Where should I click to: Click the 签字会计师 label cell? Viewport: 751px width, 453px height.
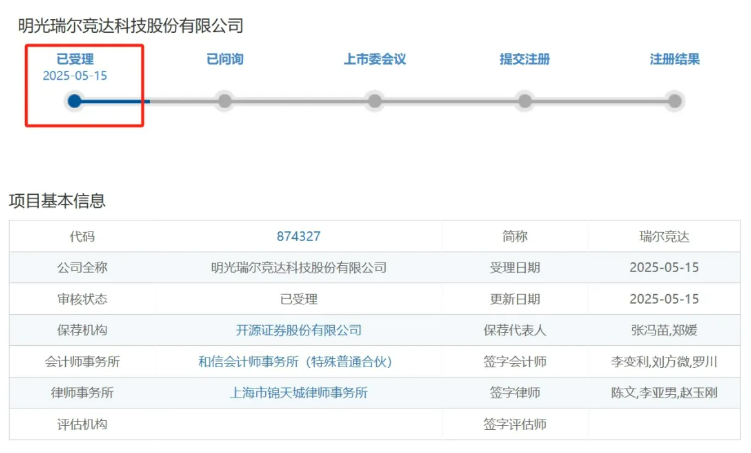click(x=515, y=362)
